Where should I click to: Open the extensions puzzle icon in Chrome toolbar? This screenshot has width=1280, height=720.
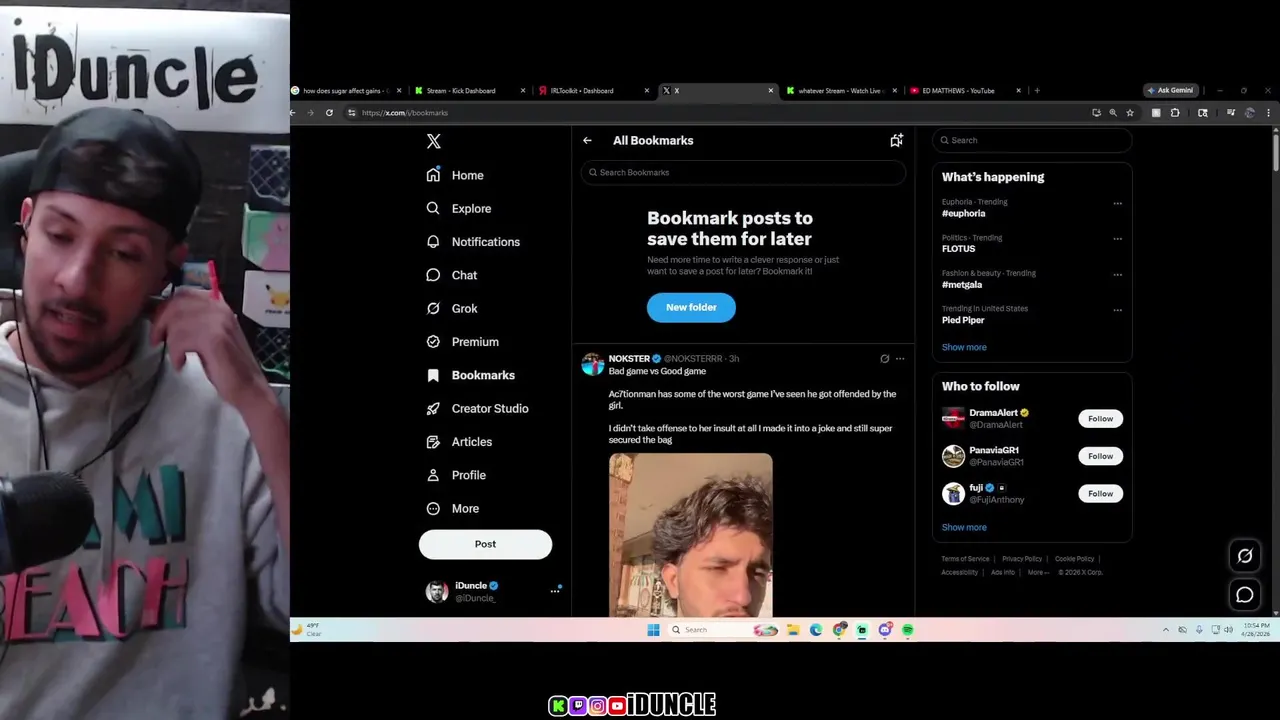(x=1175, y=113)
